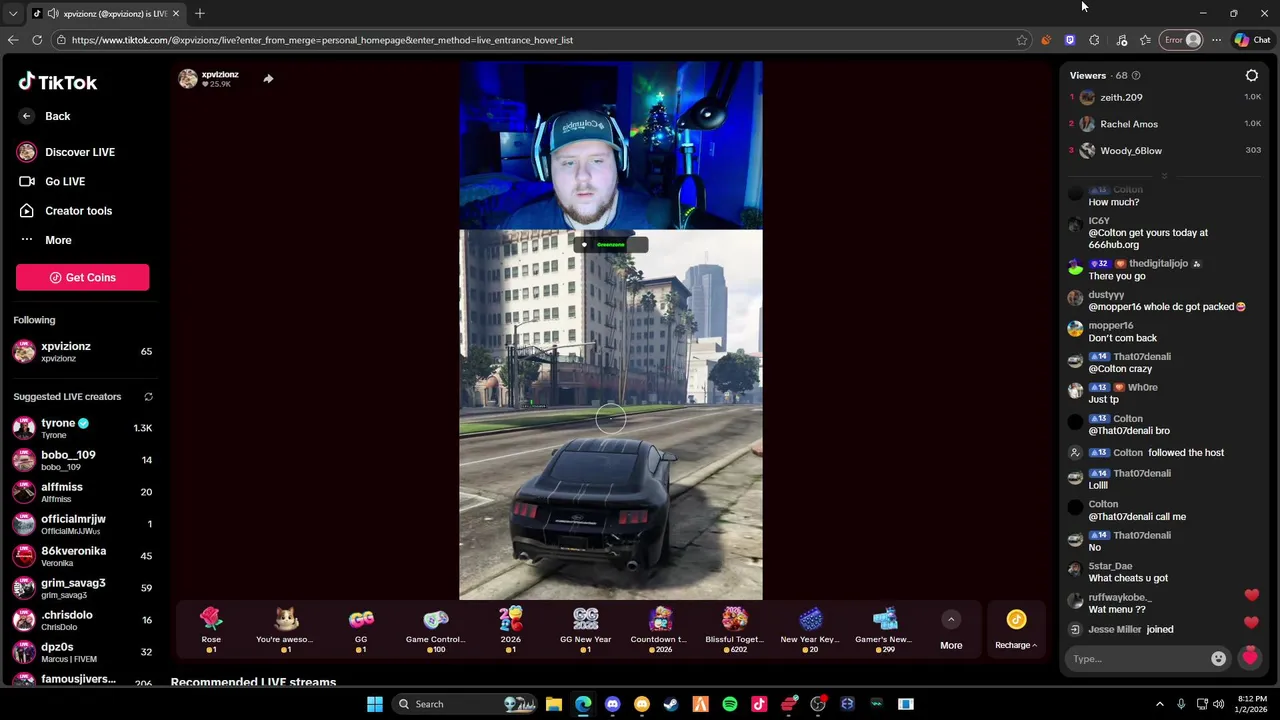Open Windows Start menu
Viewport: 1280px width, 720px height.
pos(375,704)
